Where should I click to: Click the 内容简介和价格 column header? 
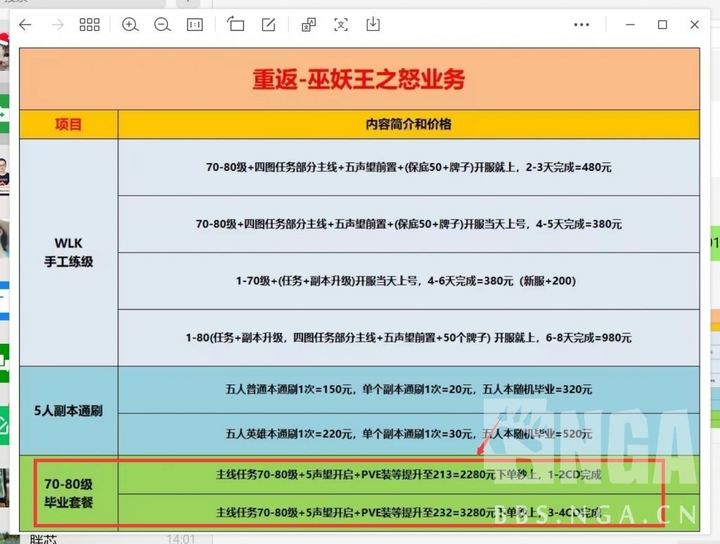(x=409, y=124)
